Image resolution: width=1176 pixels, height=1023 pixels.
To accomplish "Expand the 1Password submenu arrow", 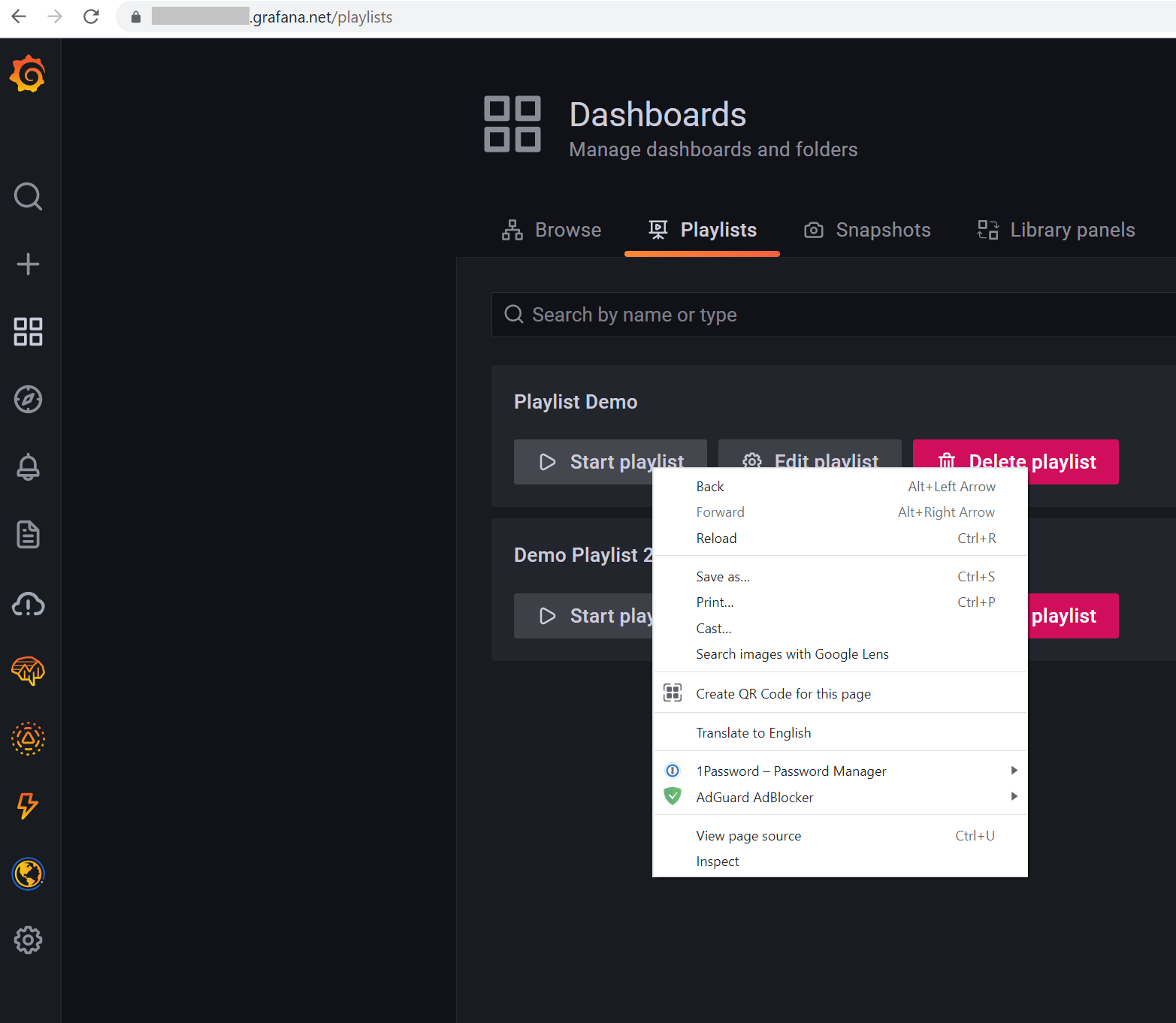I will coord(1014,771).
